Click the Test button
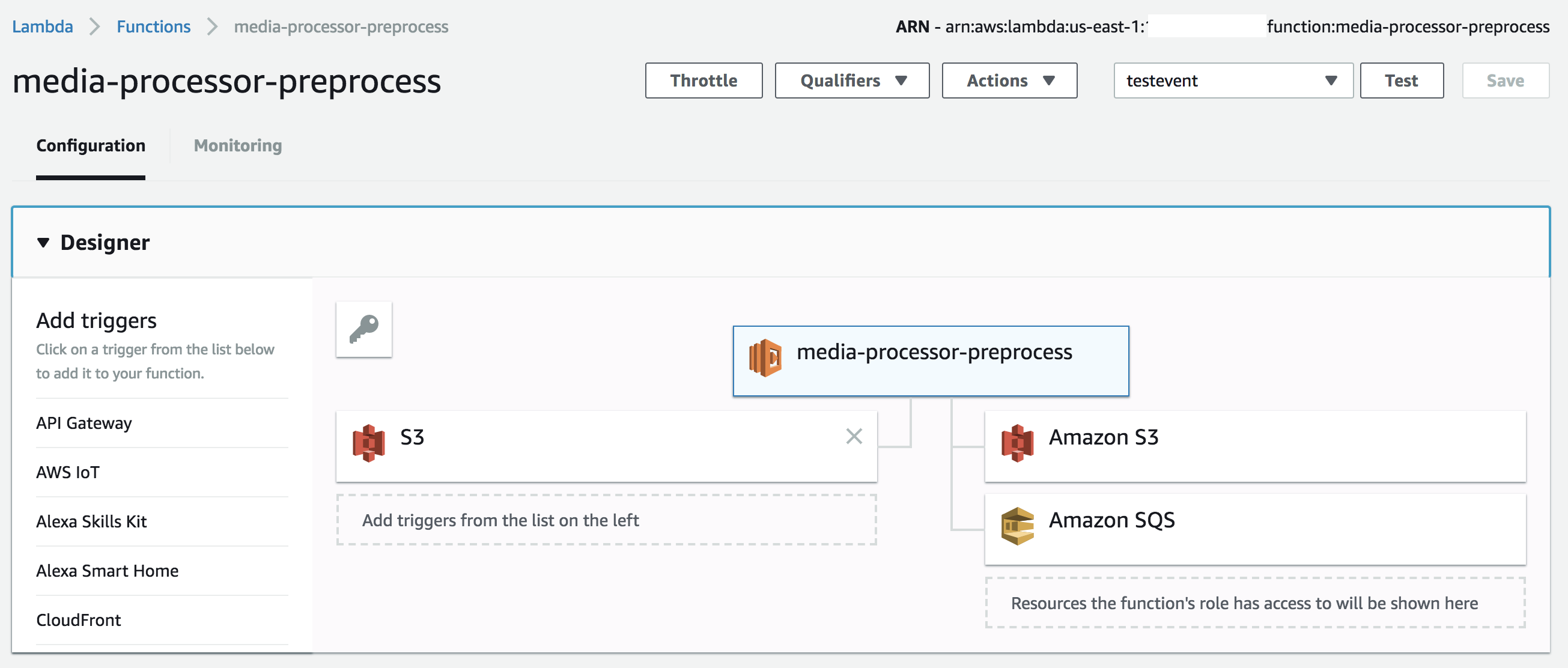The height and width of the screenshot is (668, 1568). click(1401, 80)
